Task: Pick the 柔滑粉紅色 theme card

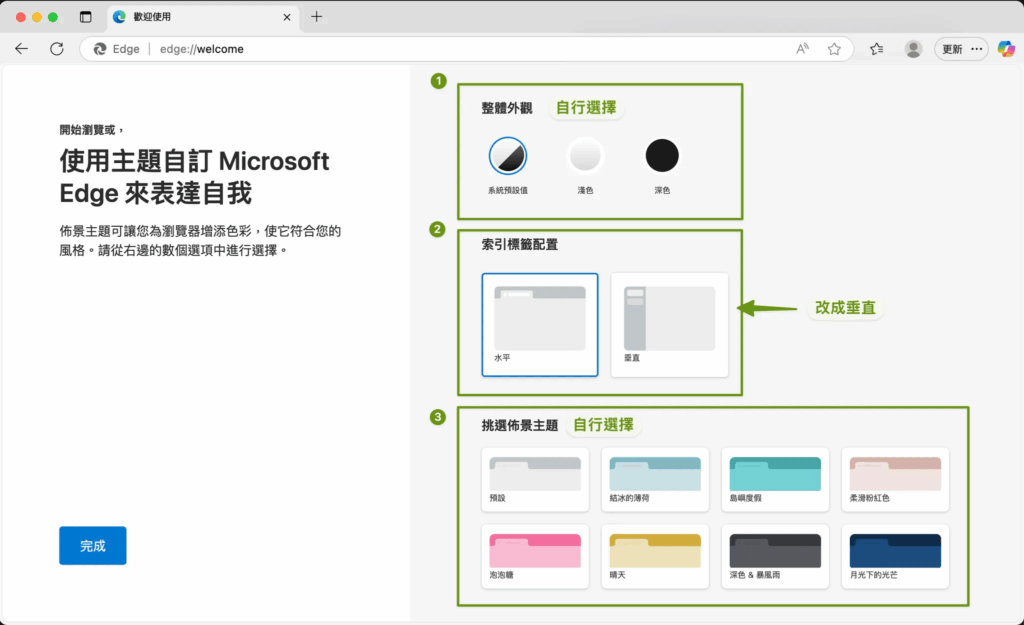Action: 895,479
